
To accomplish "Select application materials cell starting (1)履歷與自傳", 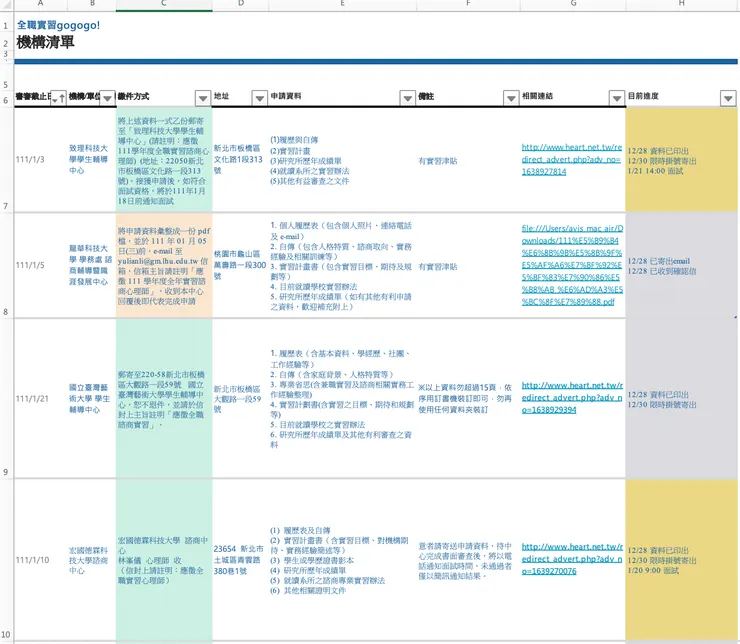I will click(342, 160).
